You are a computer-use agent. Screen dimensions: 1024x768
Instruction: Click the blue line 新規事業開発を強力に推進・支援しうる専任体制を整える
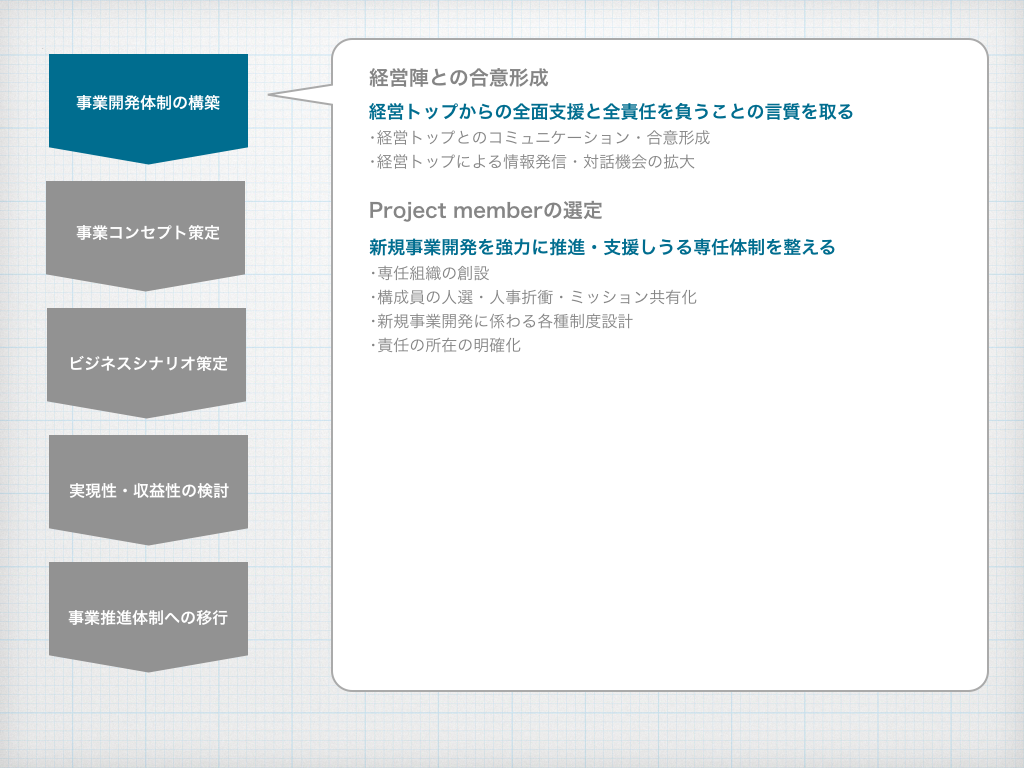tap(602, 248)
